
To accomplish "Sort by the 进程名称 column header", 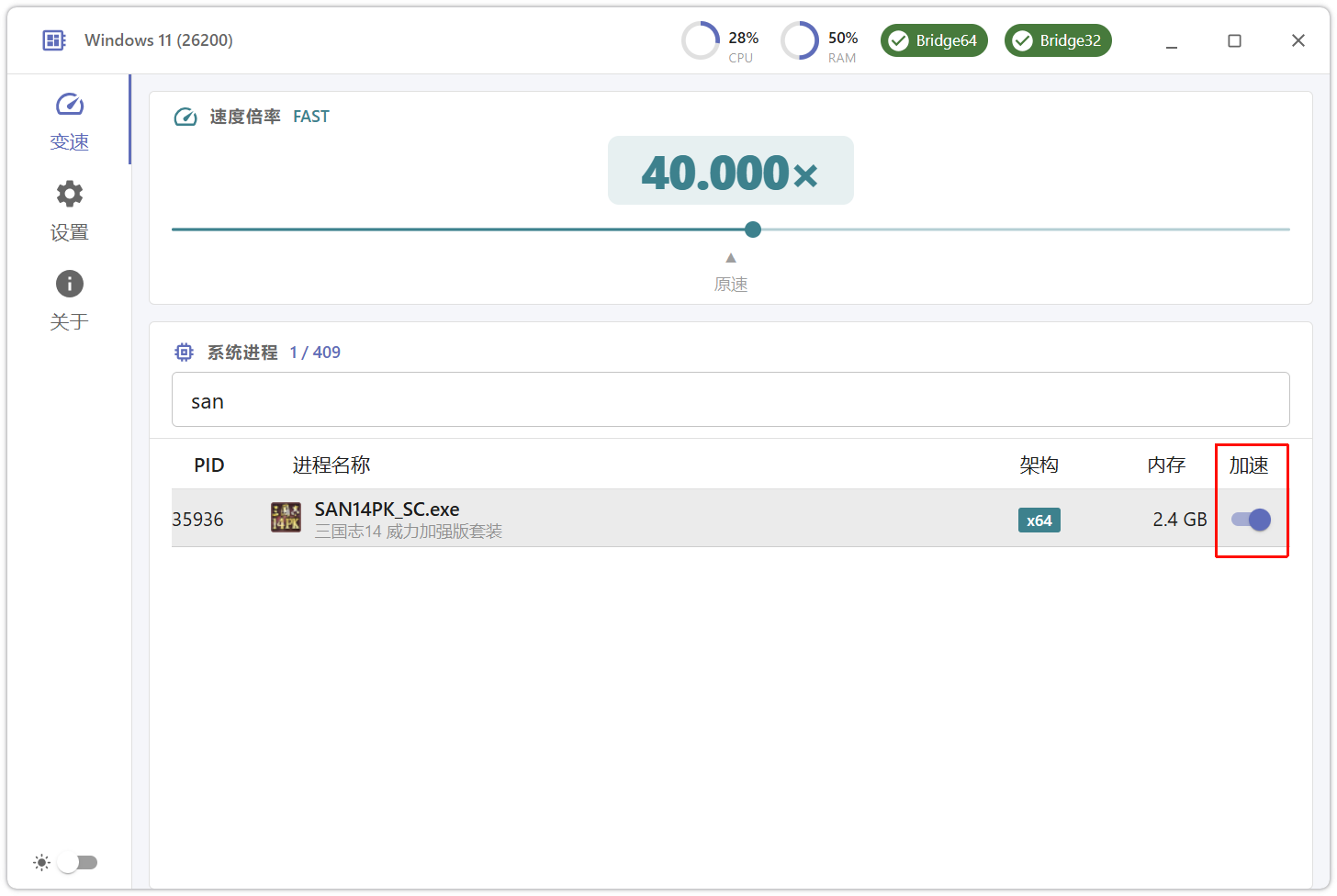I will (x=331, y=465).
